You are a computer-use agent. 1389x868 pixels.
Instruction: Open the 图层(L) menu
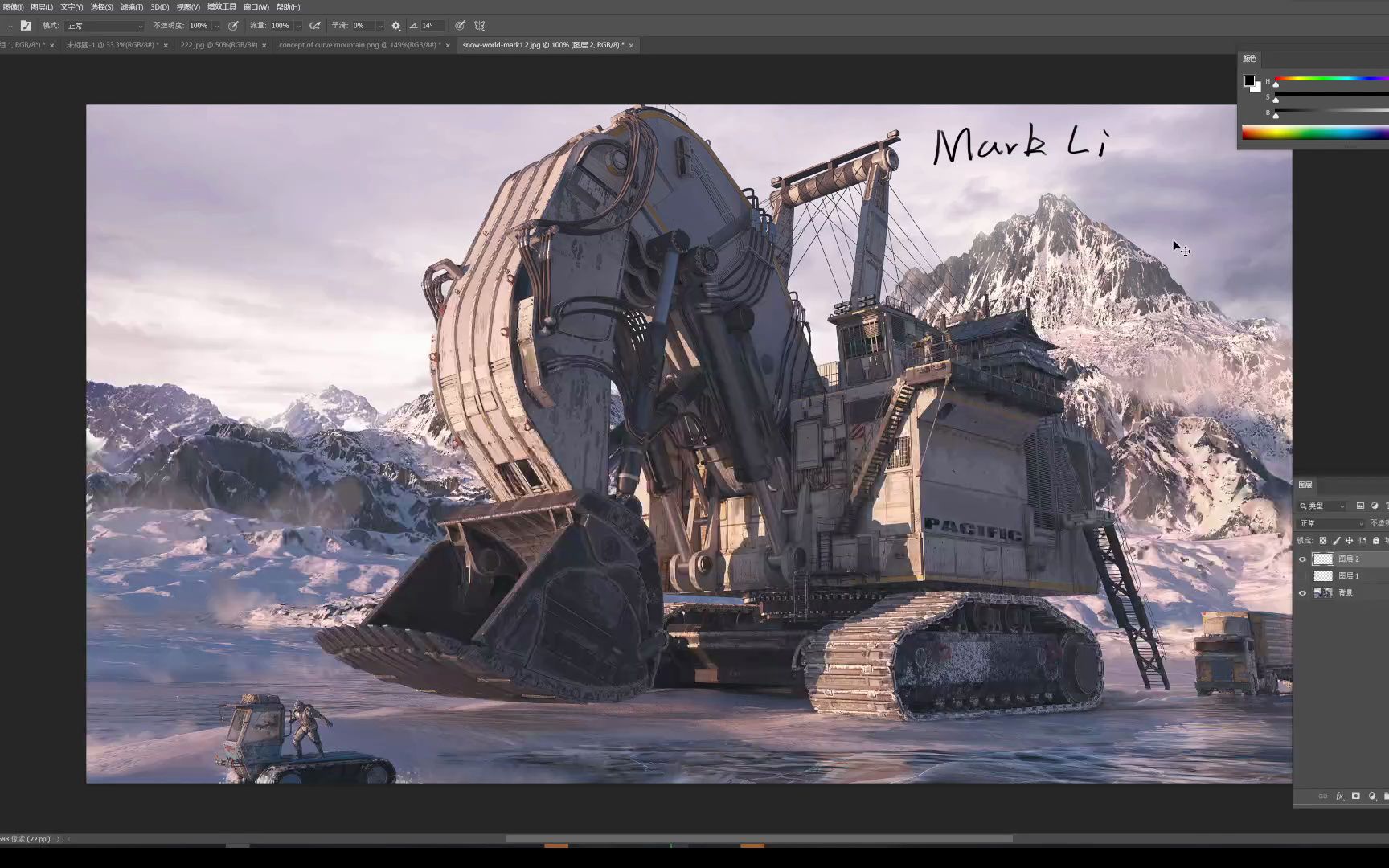pos(42,7)
